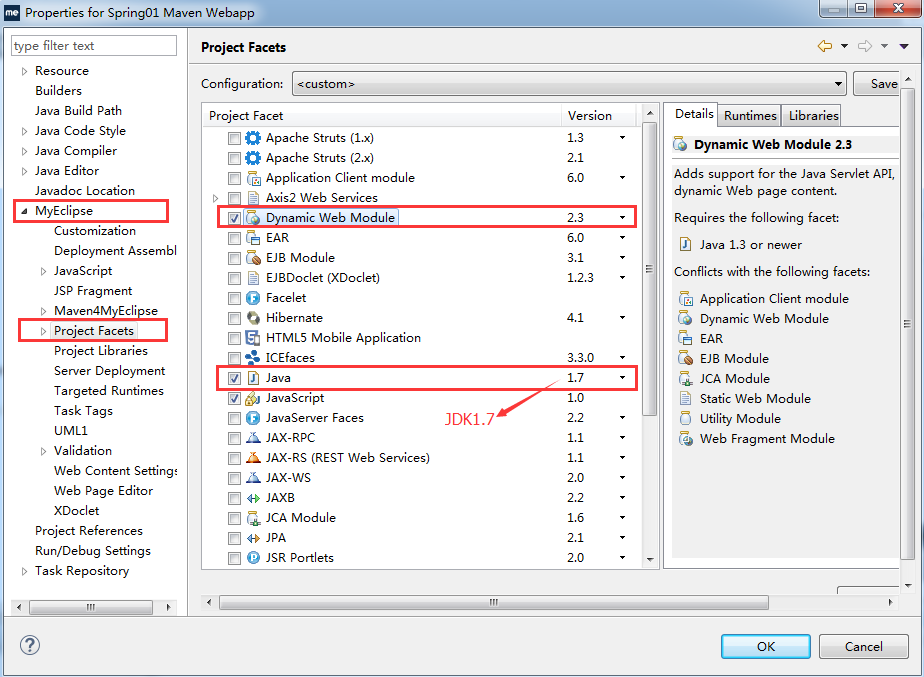
Task: Click the JavaServer Faces icon
Action: point(253,418)
